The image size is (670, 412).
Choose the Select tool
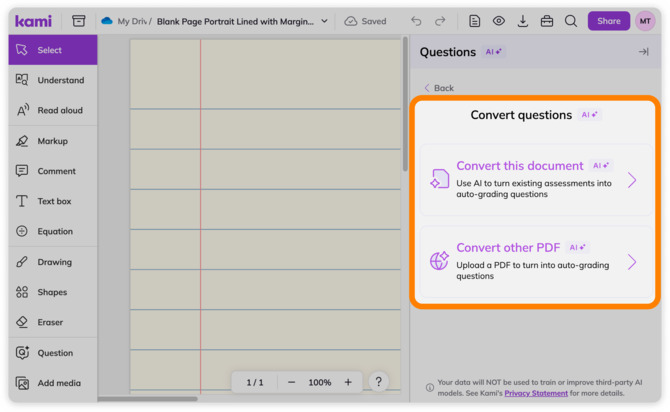coord(53,50)
